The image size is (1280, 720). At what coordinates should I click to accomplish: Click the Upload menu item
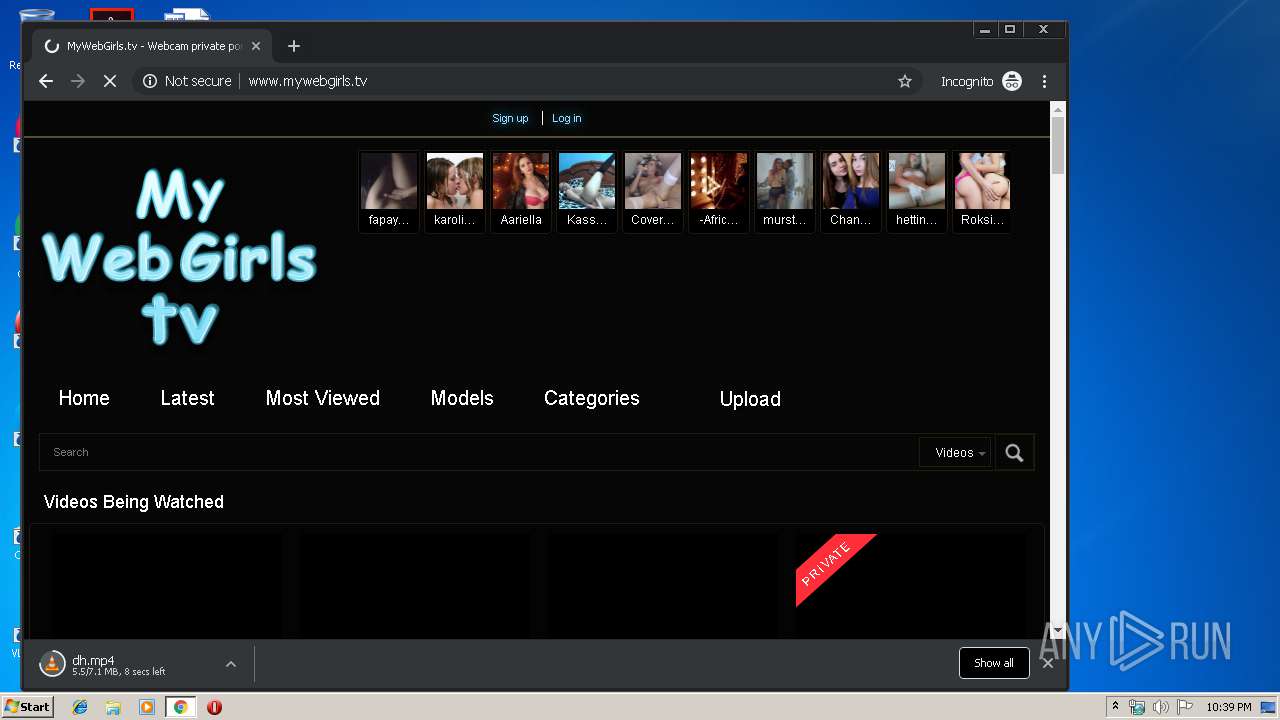tap(750, 399)
